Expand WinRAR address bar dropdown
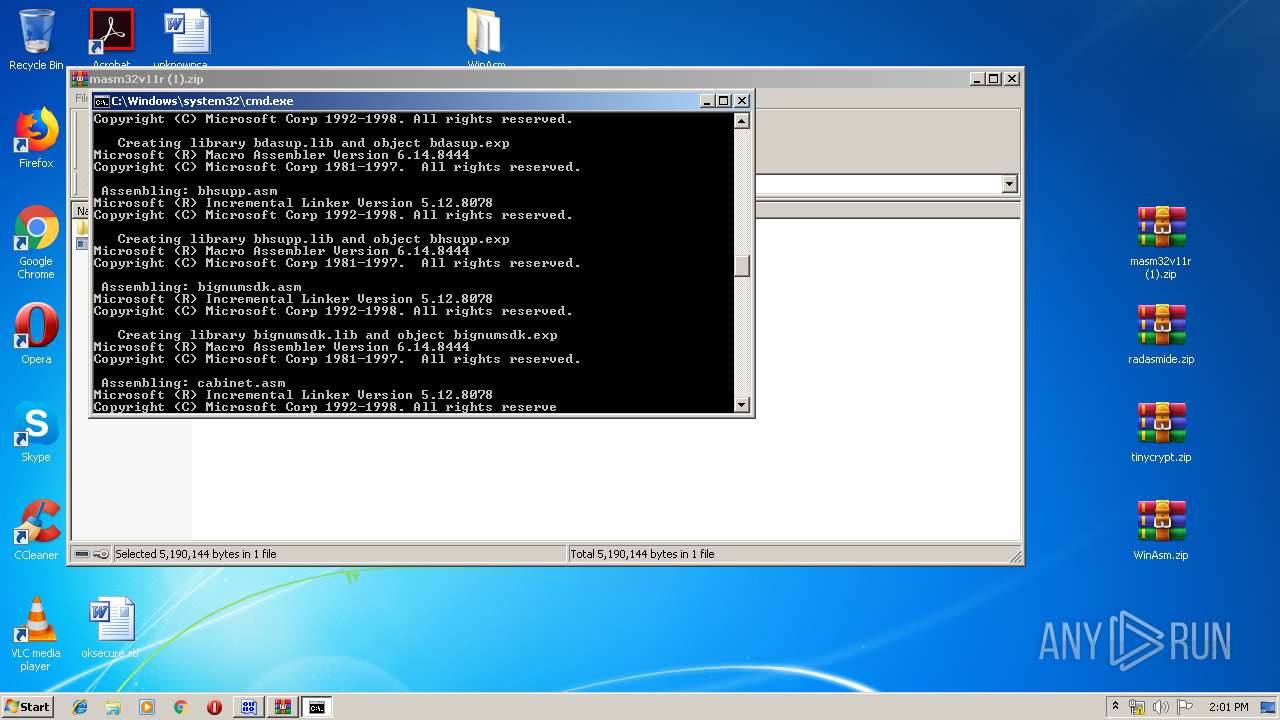This screenshot has width=1280, height=720. [x=1009, y=184]
